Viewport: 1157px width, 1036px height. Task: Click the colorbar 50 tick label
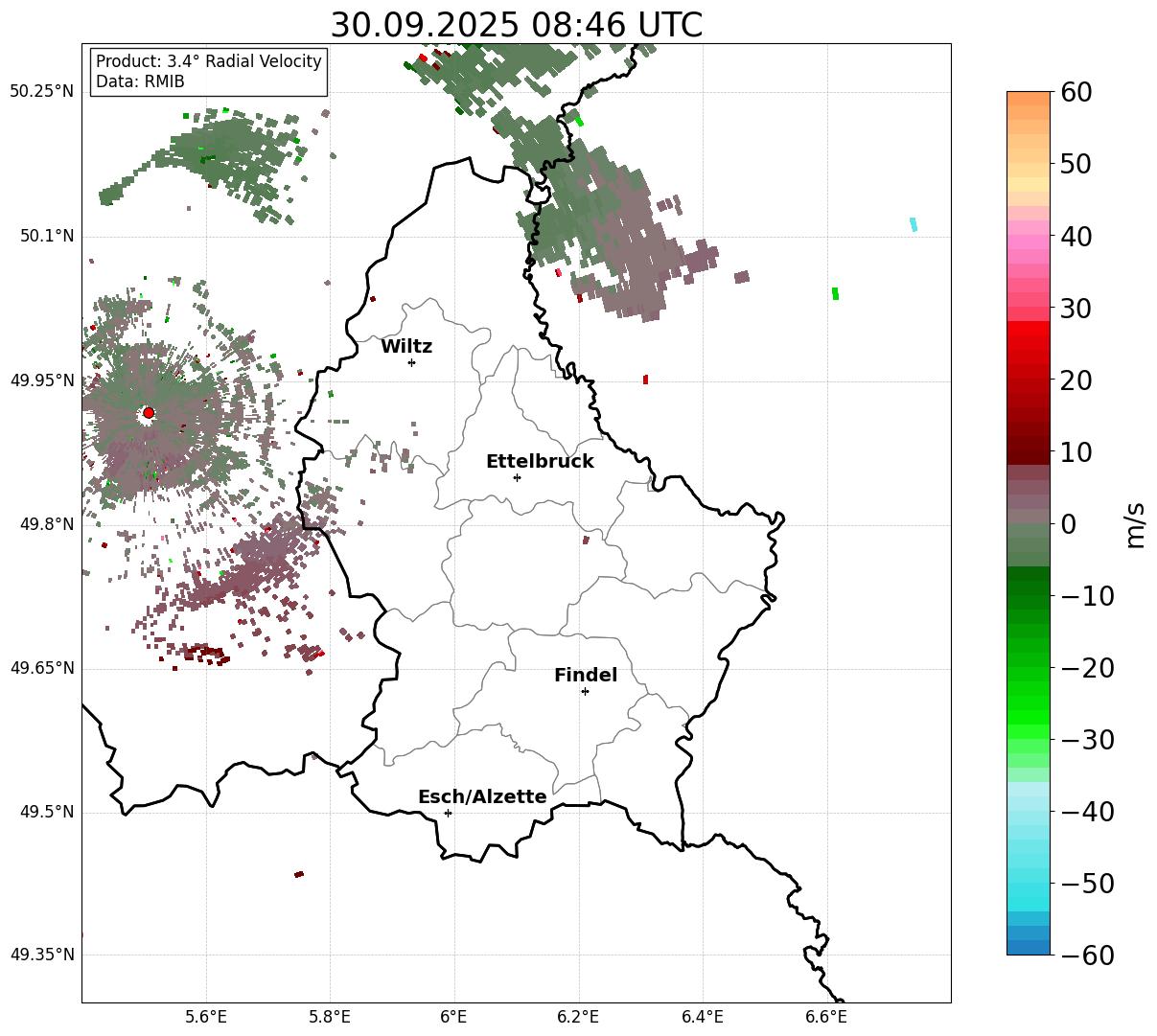(x=1076, y=164)
